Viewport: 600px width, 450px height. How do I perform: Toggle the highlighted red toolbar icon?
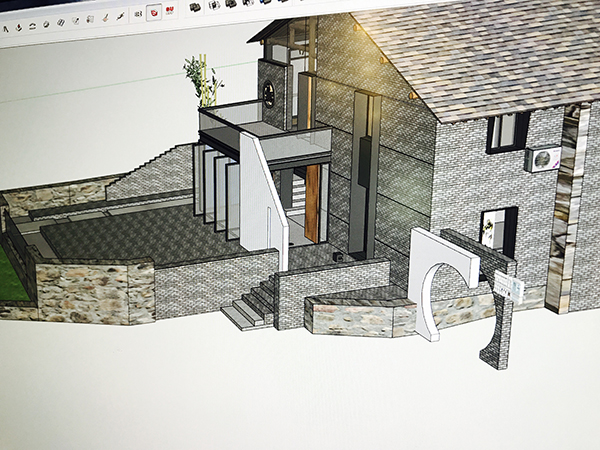click(154, 13)
